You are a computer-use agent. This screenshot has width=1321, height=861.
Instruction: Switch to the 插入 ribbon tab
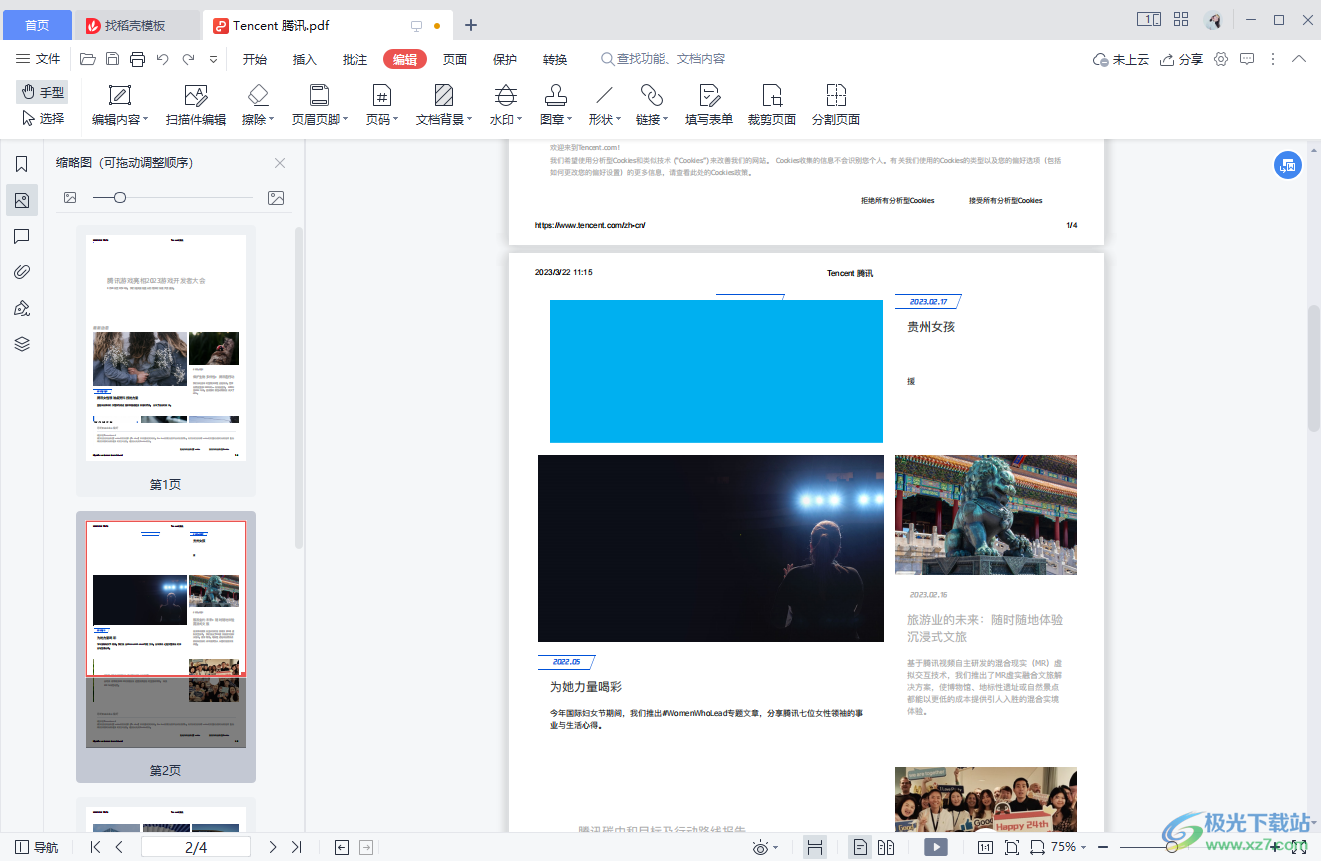(305, 59)
